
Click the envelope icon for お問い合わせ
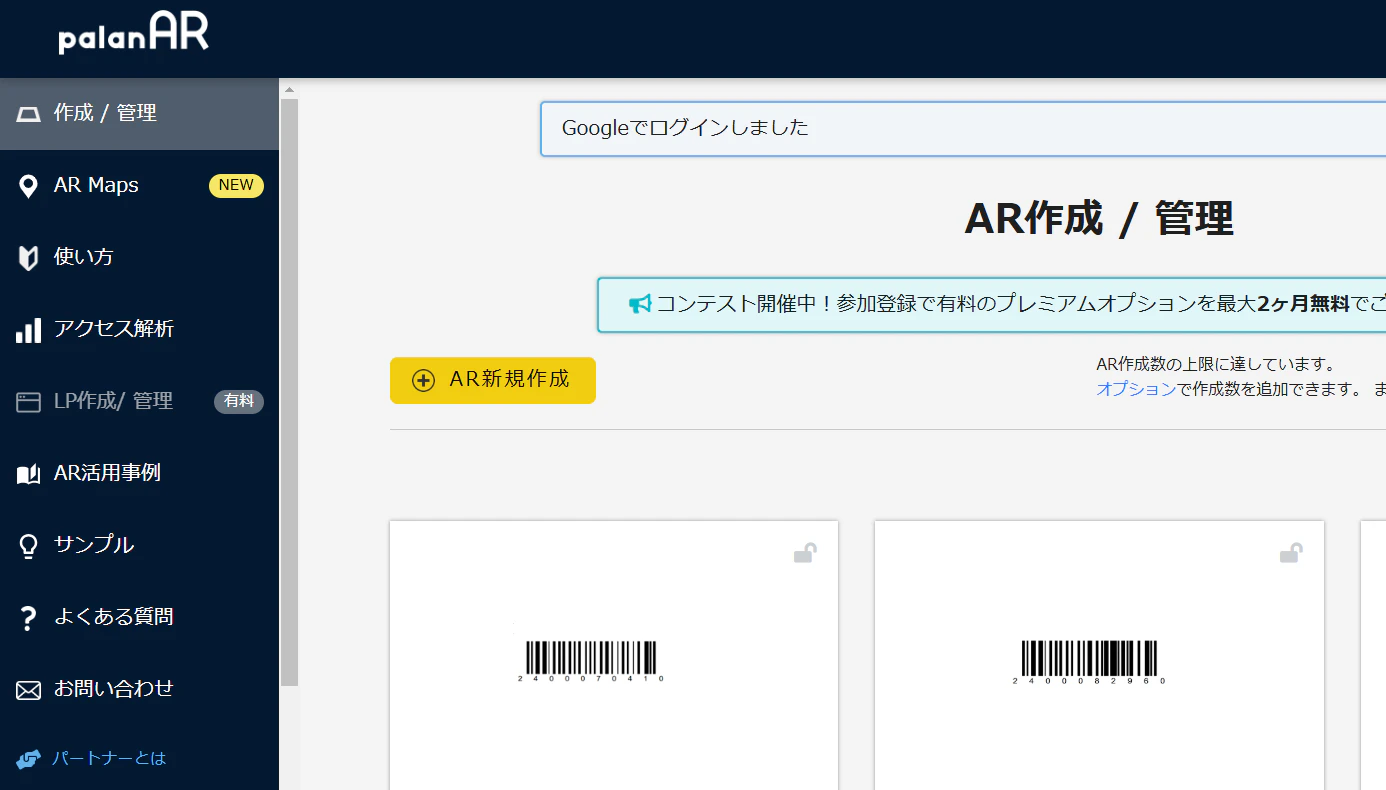pos(28,690)
